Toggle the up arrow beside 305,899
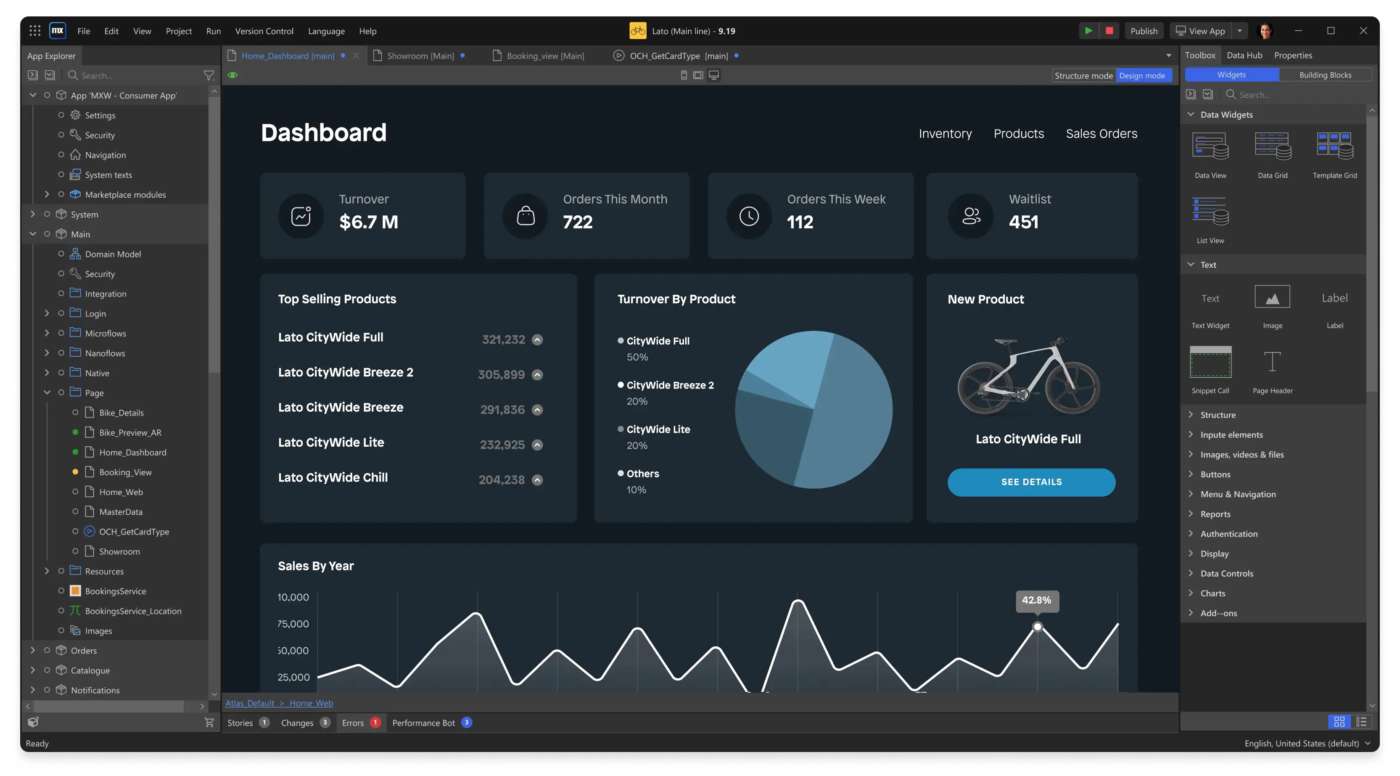 (x=537, y=375)
